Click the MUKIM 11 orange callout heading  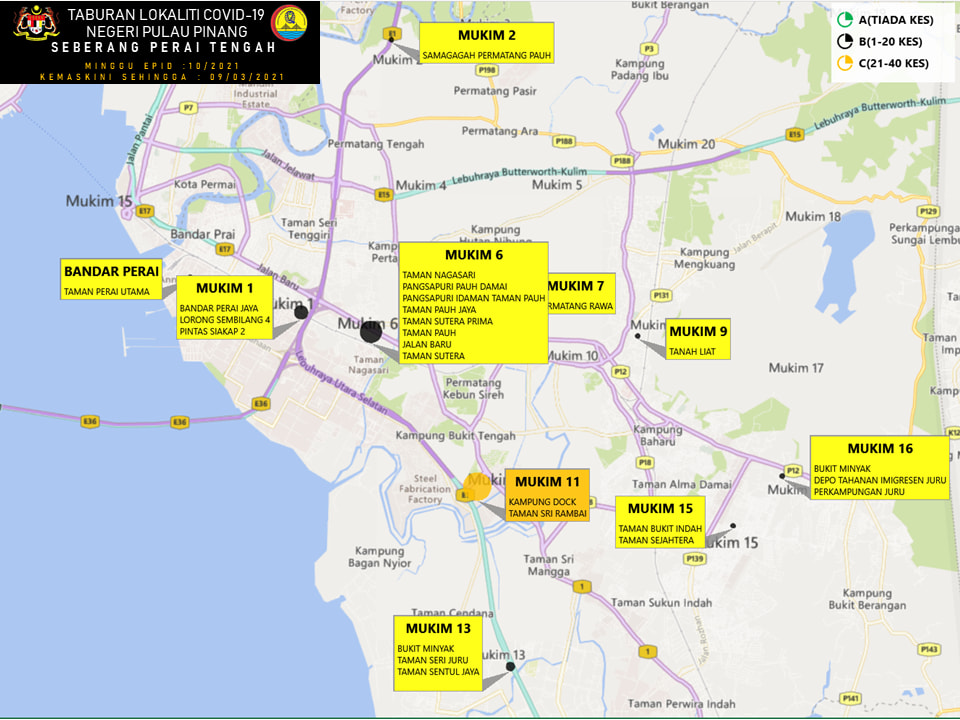click(547, 482)
